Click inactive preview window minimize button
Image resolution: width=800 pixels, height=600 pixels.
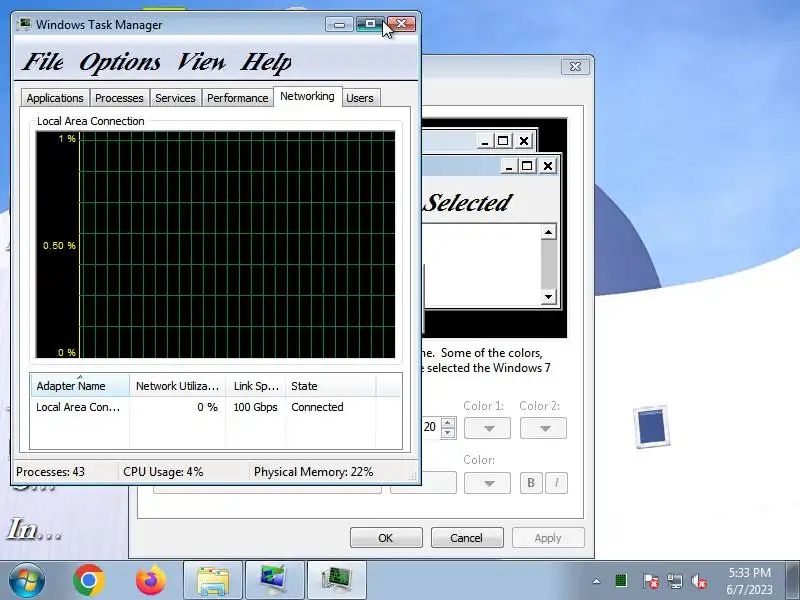(485, 141)
